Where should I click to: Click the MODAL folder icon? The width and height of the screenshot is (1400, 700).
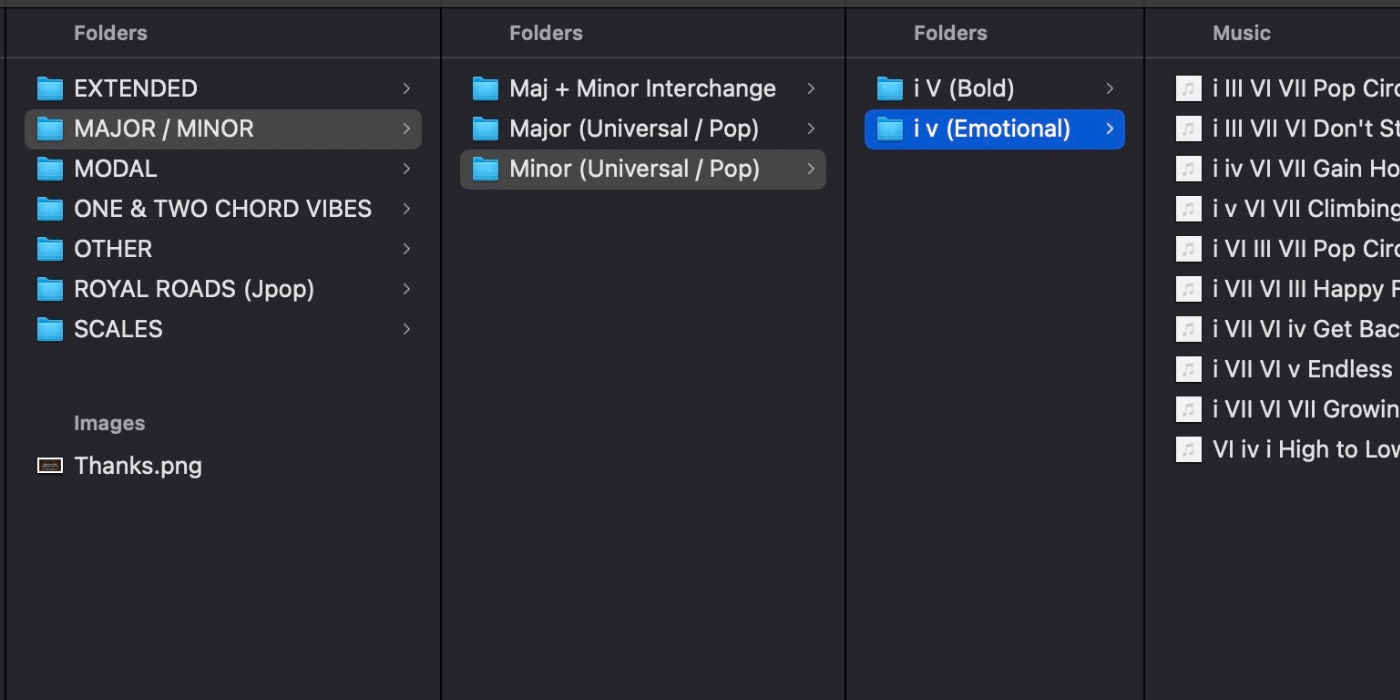50,169
